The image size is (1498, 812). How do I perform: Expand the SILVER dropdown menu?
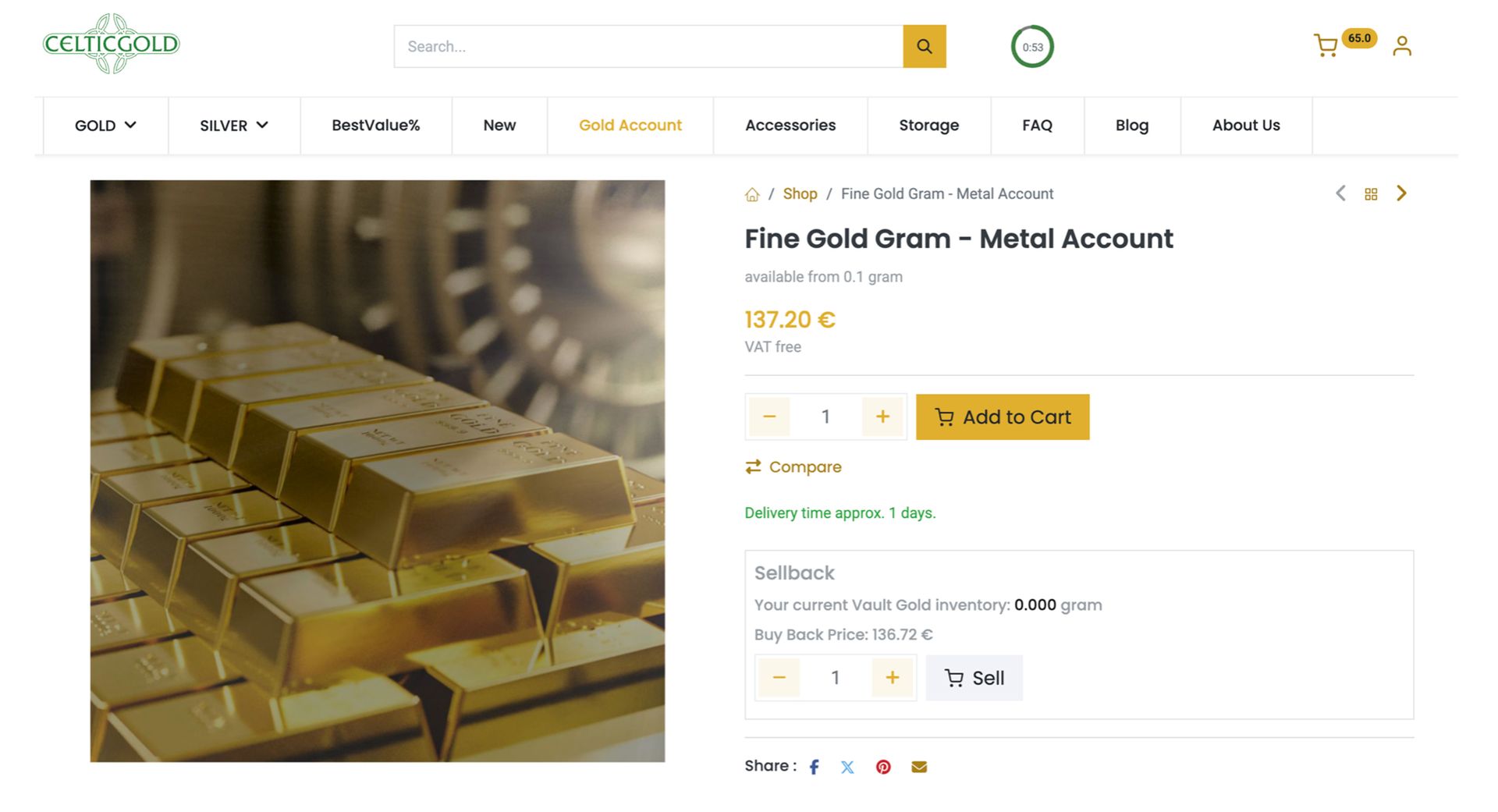point(234,126)
